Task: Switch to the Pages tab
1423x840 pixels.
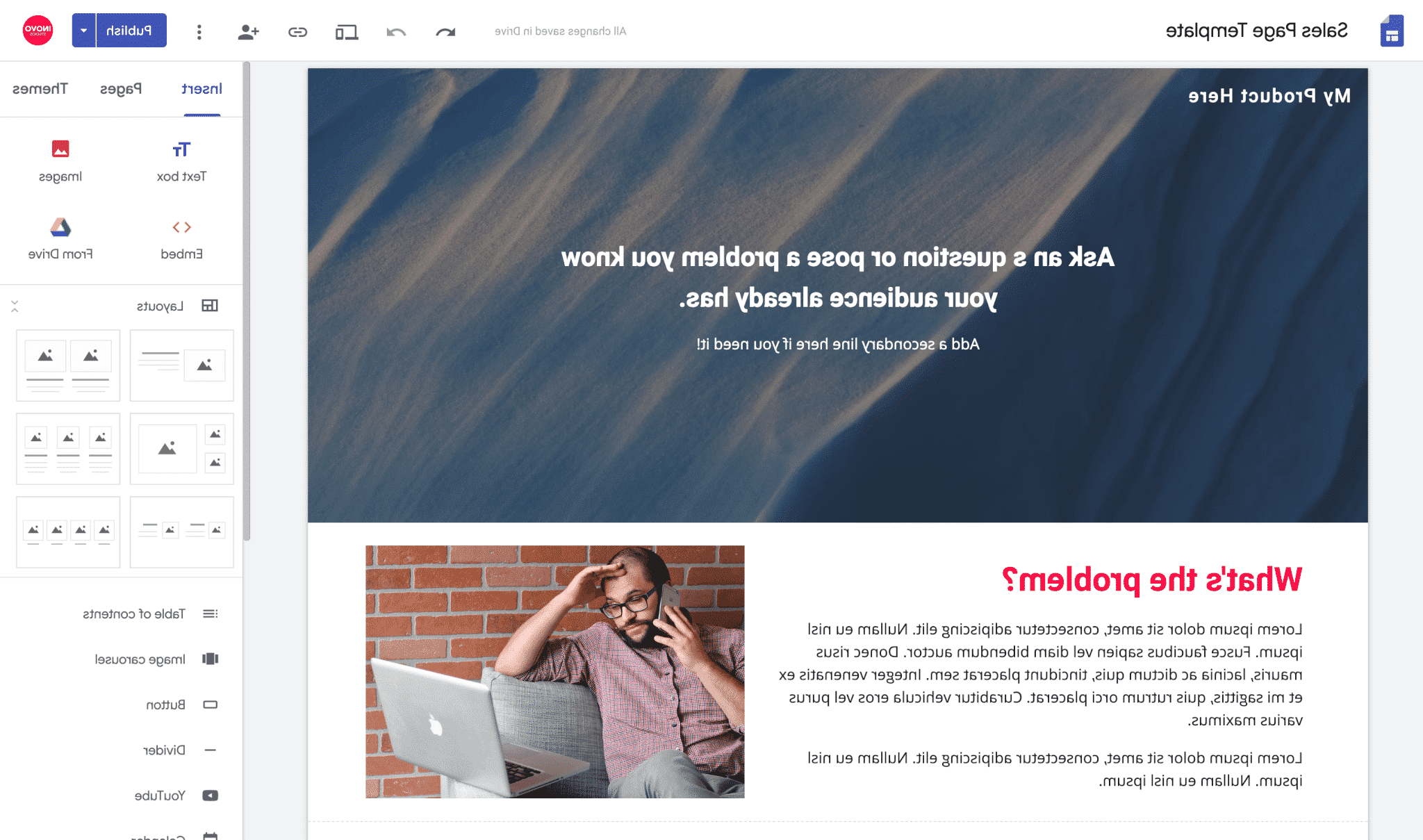Action: pyautogui.click(x=124, y=89)
